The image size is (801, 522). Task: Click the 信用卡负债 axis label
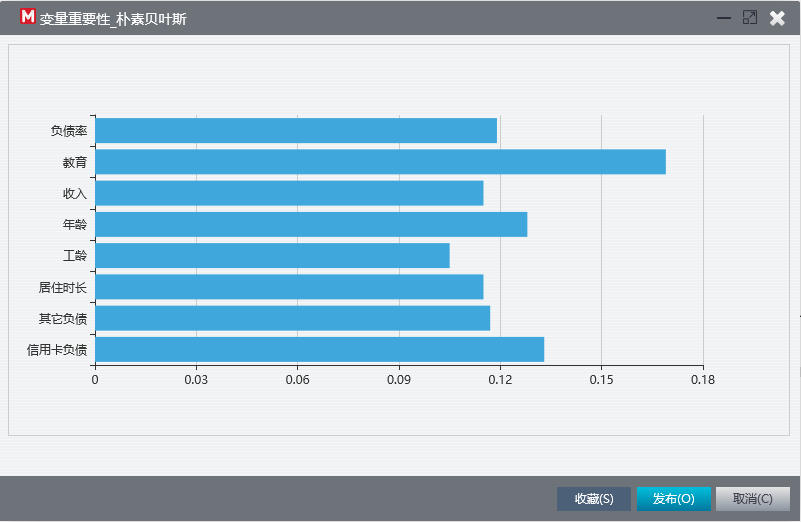(x=57, y=350)
